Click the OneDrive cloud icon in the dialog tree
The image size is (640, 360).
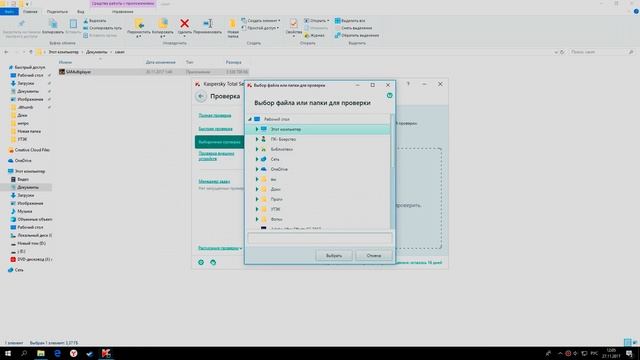264,169
